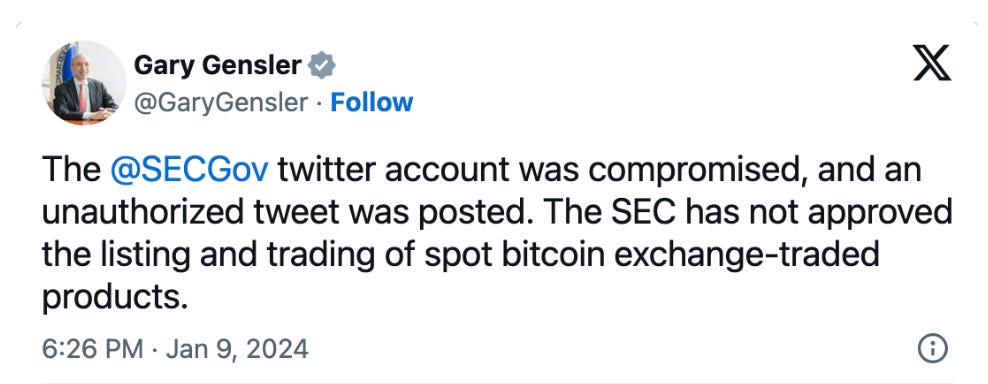
Task: Click the Twitter Ads info icon
Action: (933, 348)
